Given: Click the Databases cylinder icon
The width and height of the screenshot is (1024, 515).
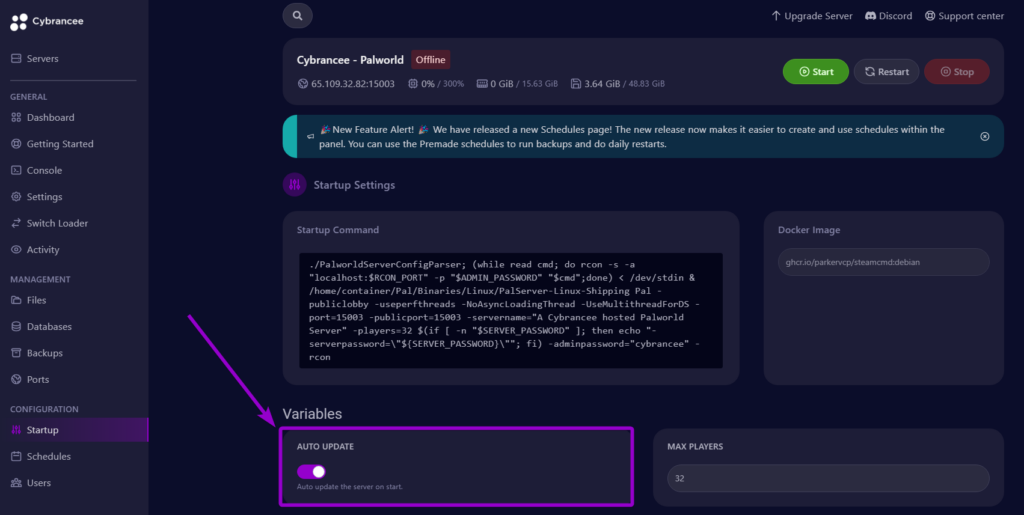Looking at the screenshot, I should click(x=16, y=326).
